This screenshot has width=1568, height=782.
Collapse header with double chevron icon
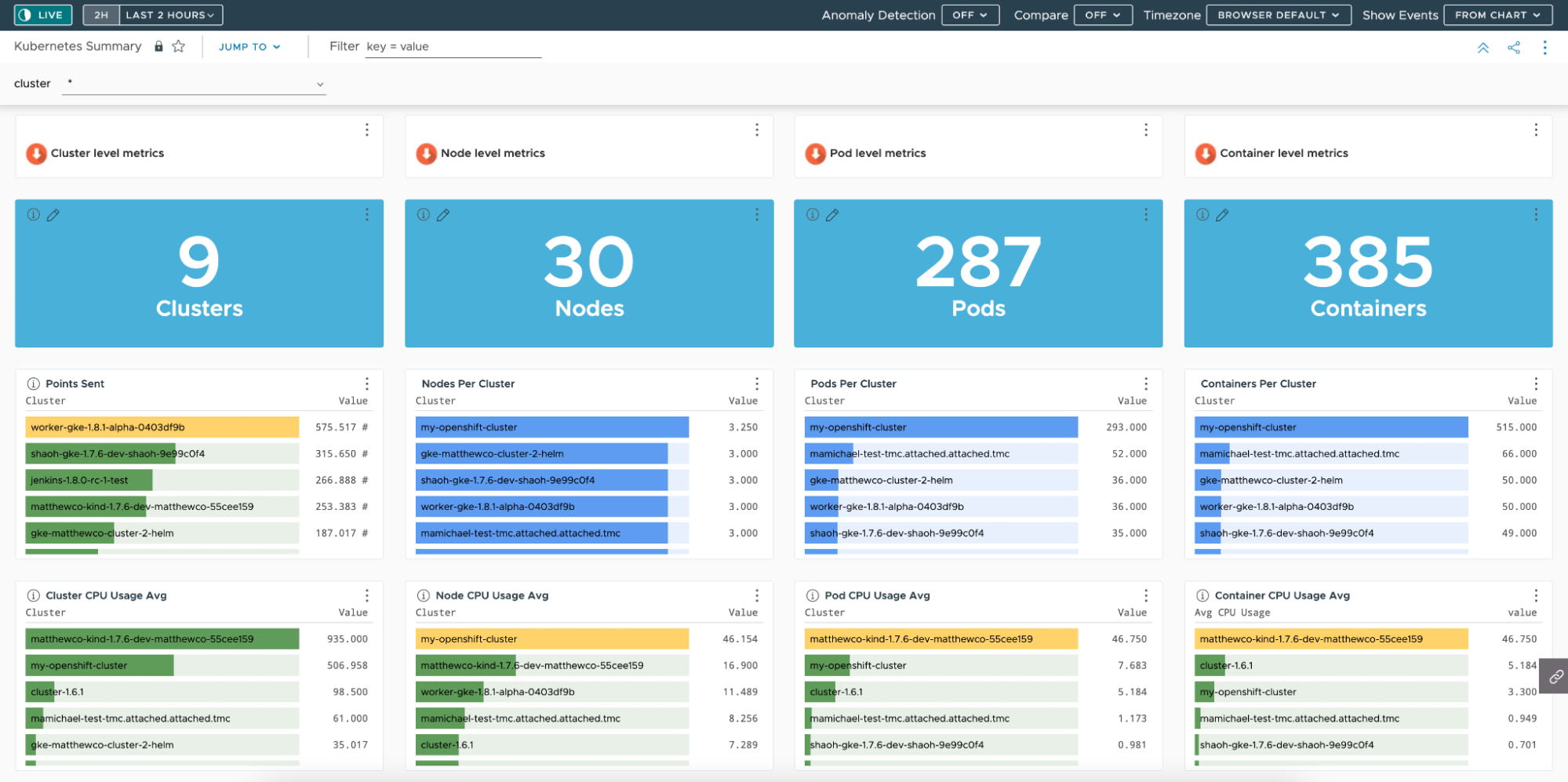(1483, 48)
